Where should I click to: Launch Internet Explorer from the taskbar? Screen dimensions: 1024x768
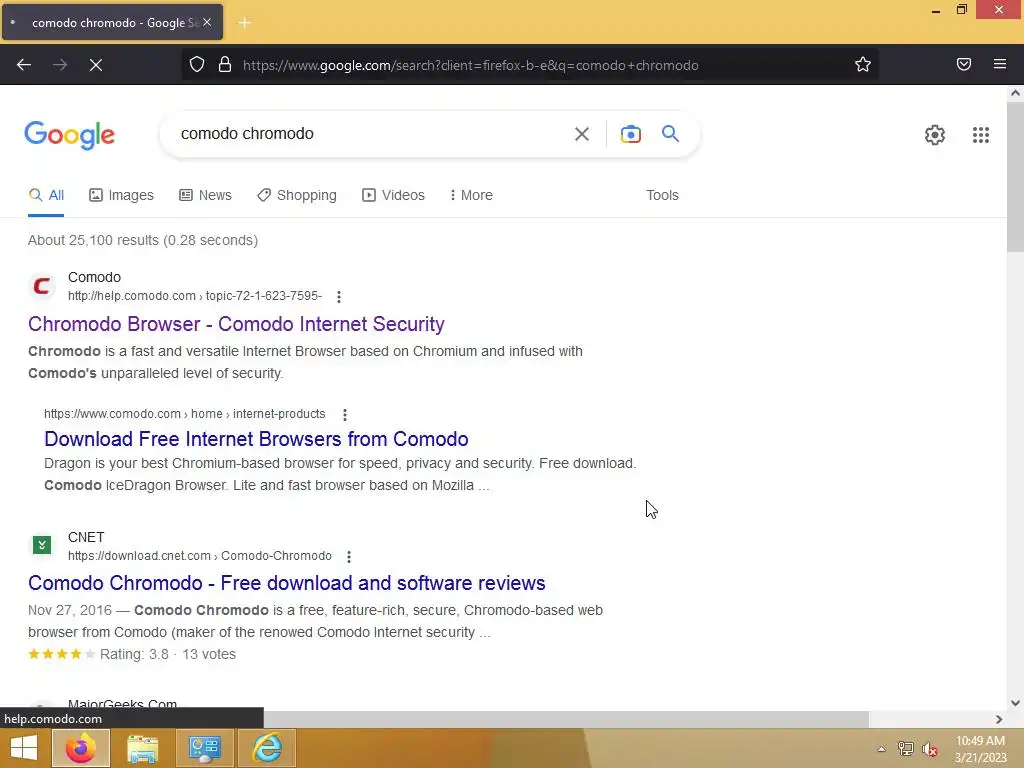(x=267, y=748)
